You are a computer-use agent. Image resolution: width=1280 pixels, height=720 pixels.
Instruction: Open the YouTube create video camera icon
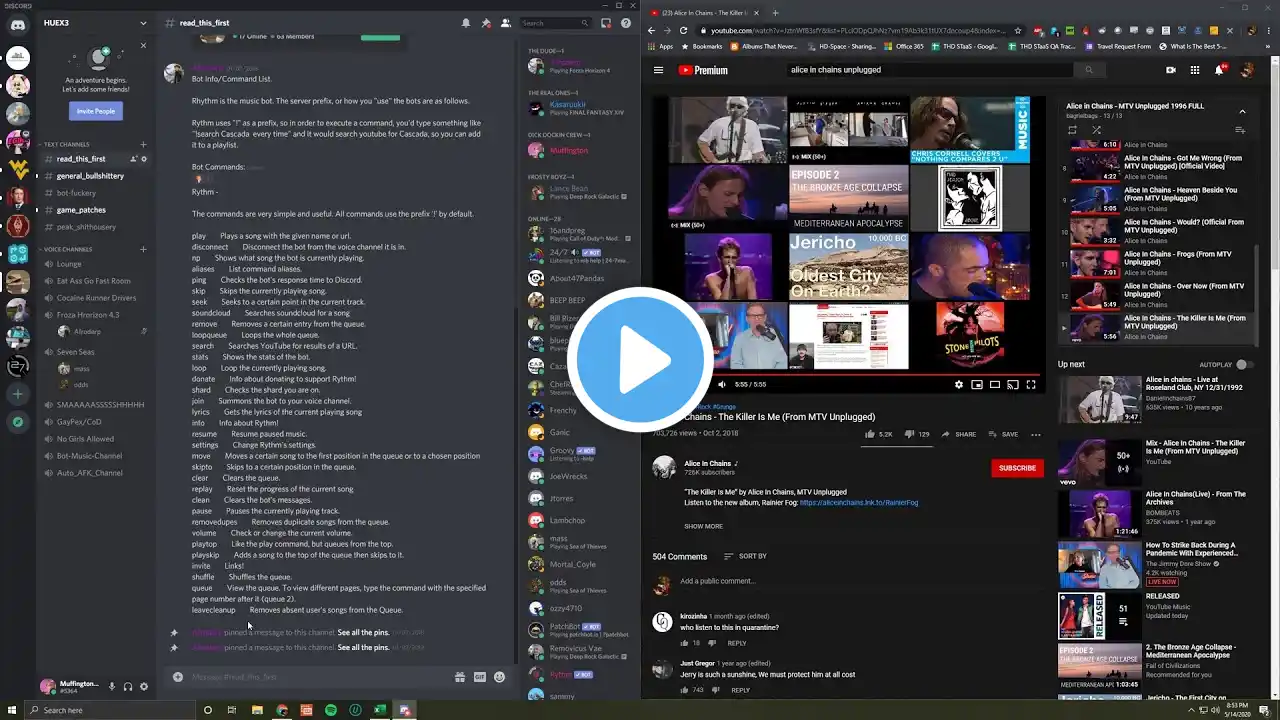[x=1171, y=70]
